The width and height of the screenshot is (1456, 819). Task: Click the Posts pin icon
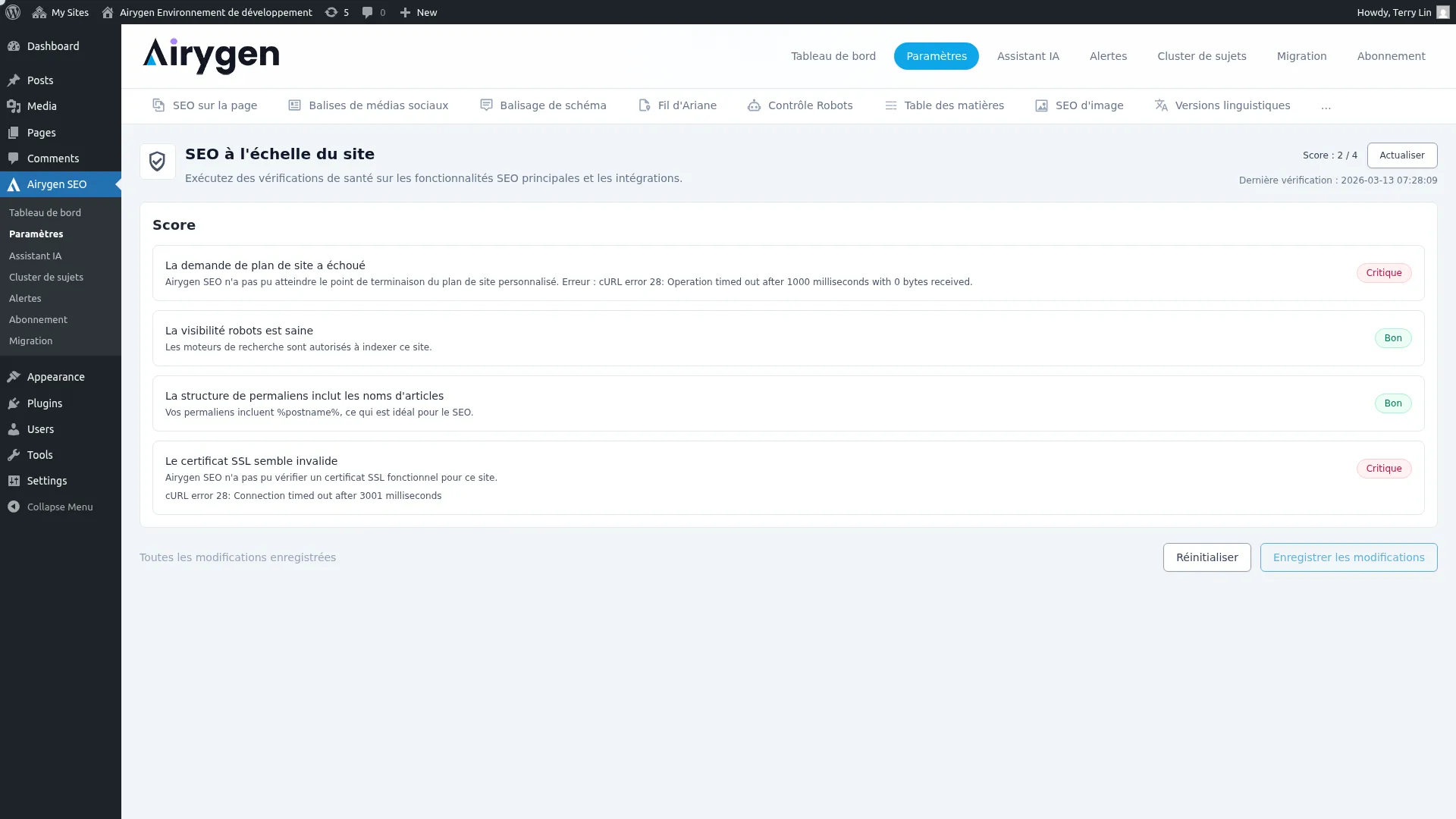[x=14, y=80]
